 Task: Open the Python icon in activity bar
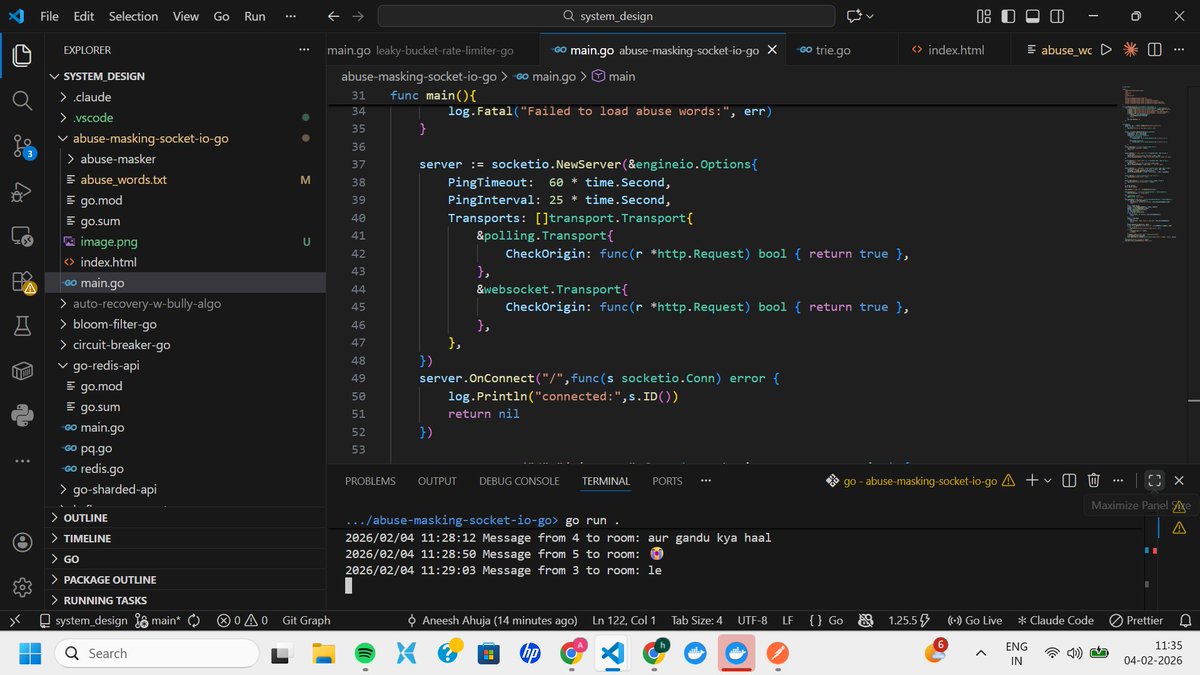pos(22,415)
